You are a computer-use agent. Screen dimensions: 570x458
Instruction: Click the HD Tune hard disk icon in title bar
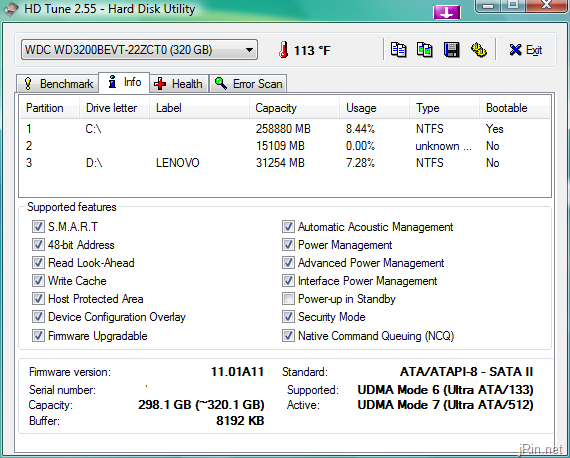pos(11,9)
